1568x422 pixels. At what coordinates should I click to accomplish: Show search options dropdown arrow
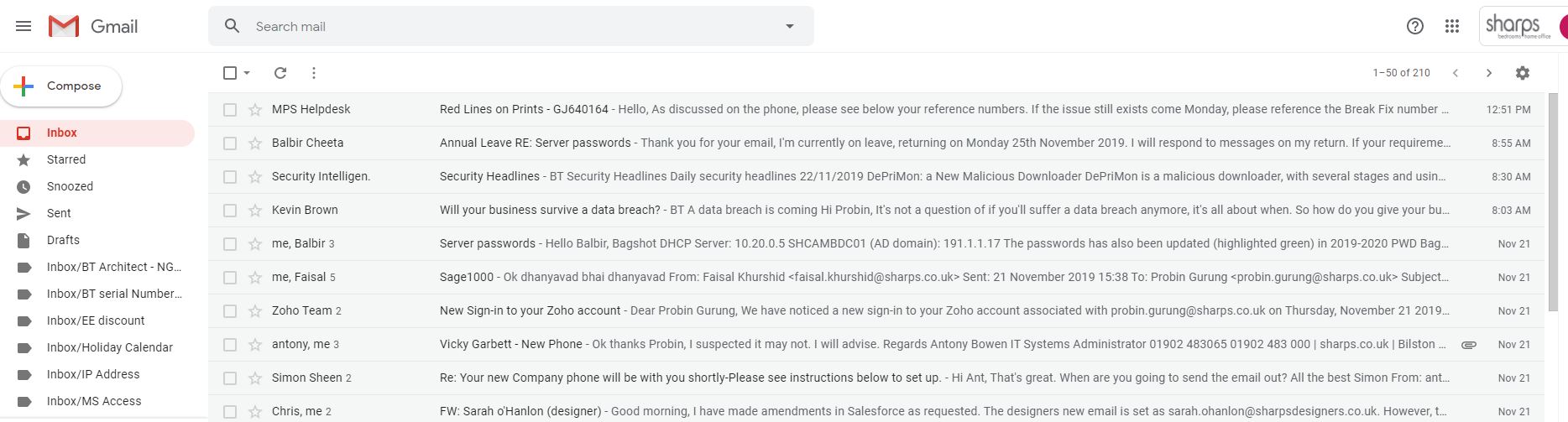[x=790, y=26]
